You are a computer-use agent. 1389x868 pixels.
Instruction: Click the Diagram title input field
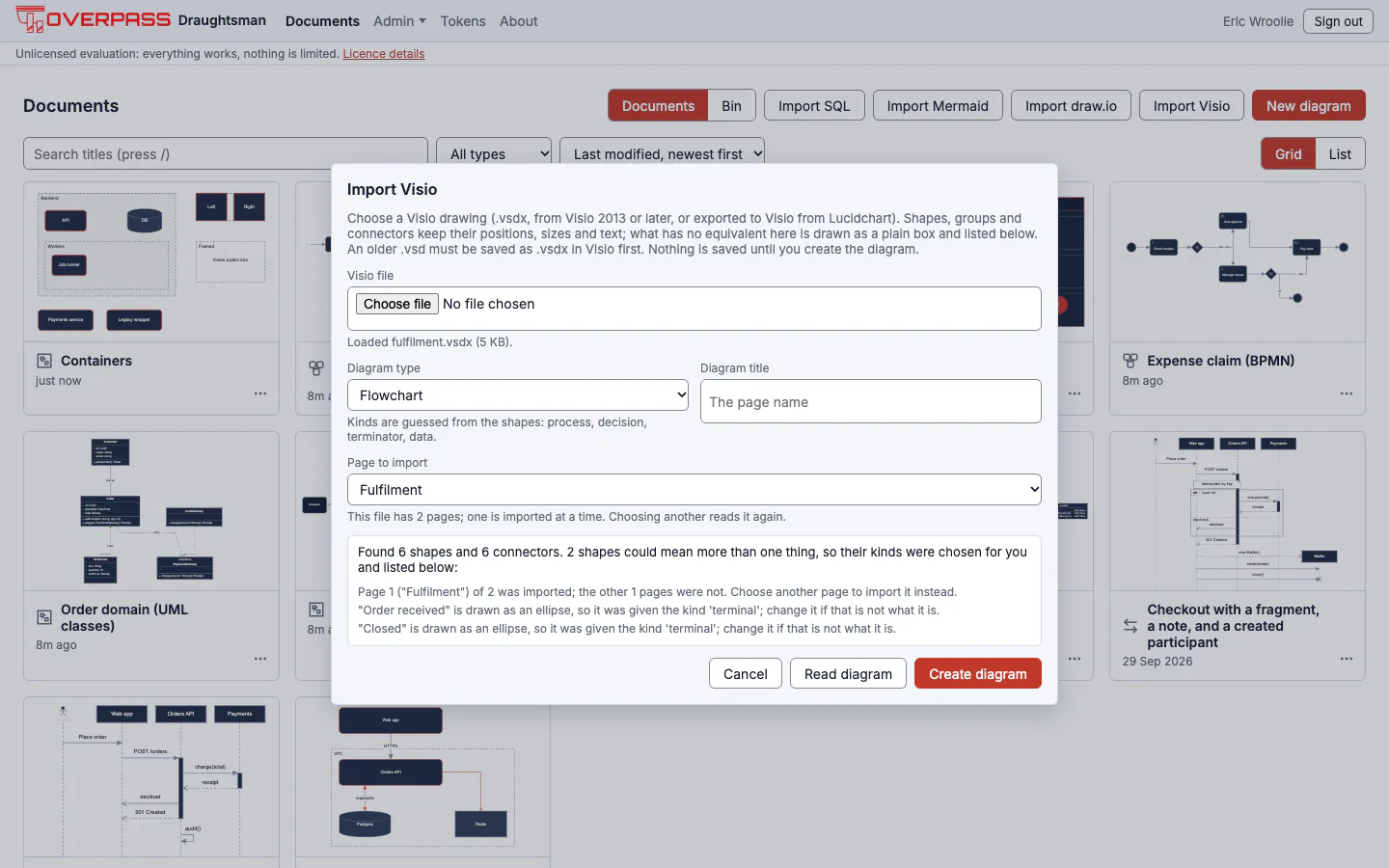point(871,401)
